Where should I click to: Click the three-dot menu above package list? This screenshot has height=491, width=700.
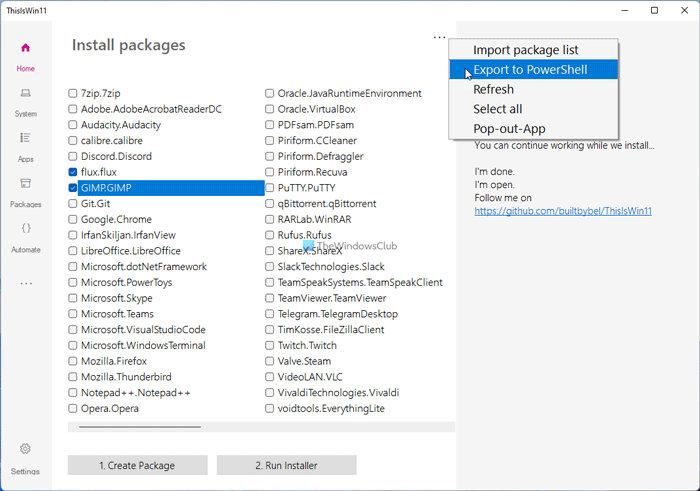439,37
